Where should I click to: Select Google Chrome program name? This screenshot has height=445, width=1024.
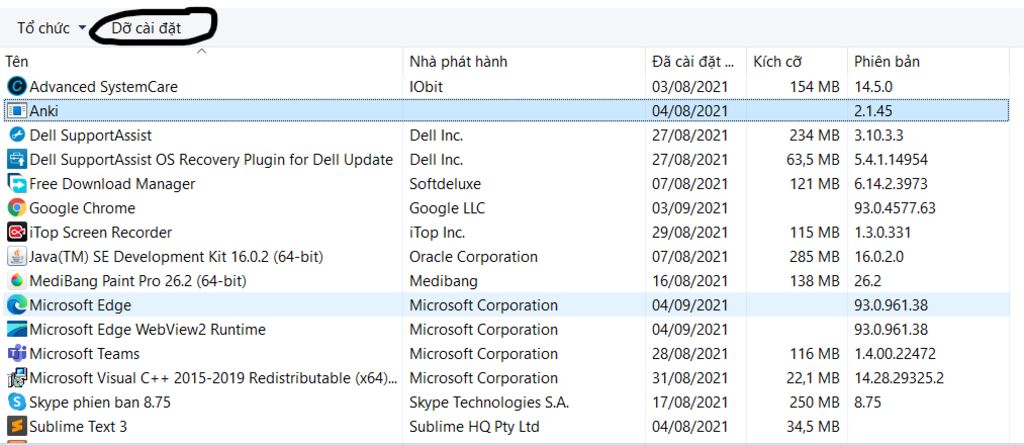click(x=82, y=208)
